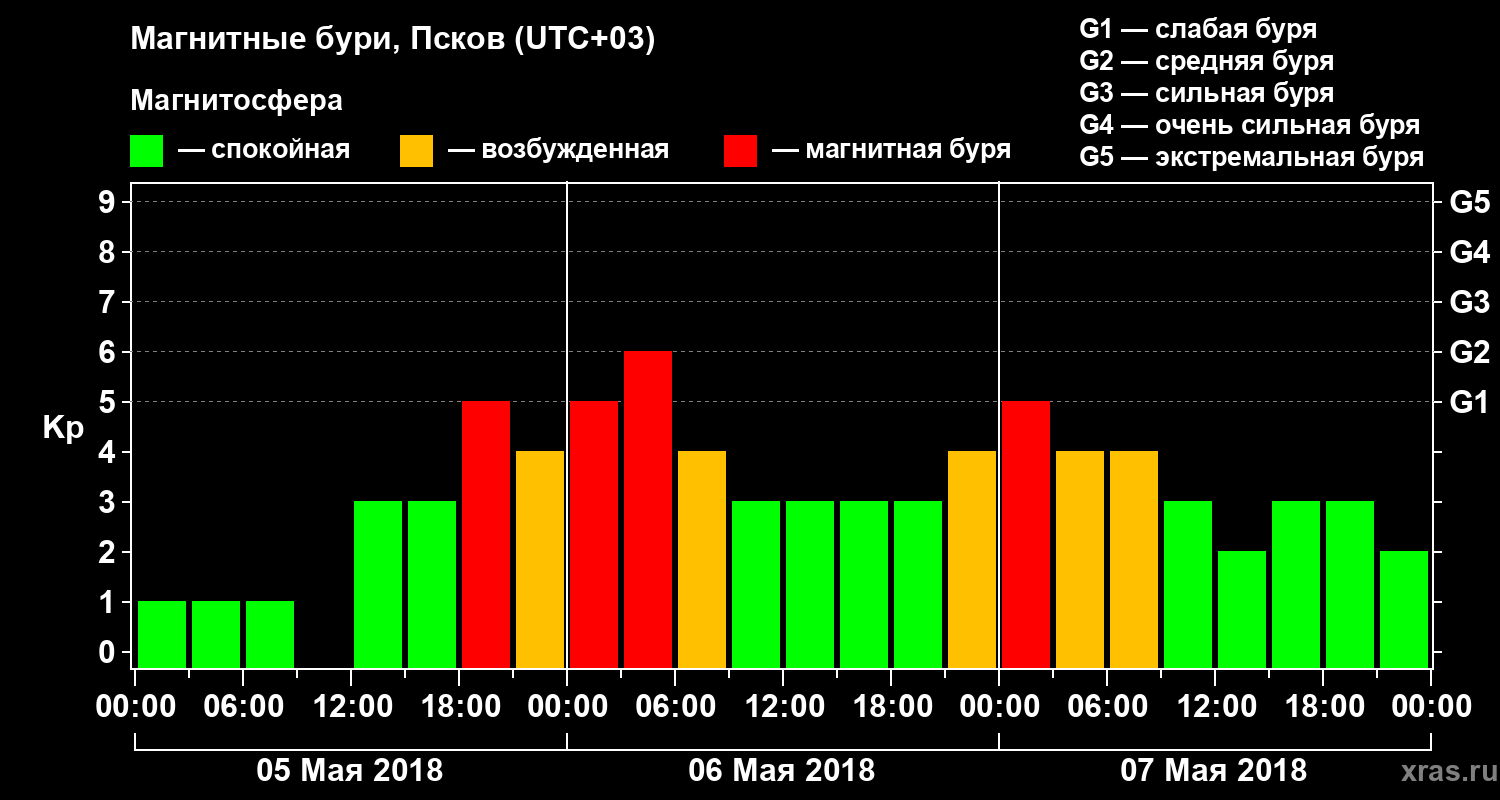Image resolution: width=1500 pixels, height=800 pixels.
Task: Click the G3 label on right axis
Action: tap(1469, 302)
